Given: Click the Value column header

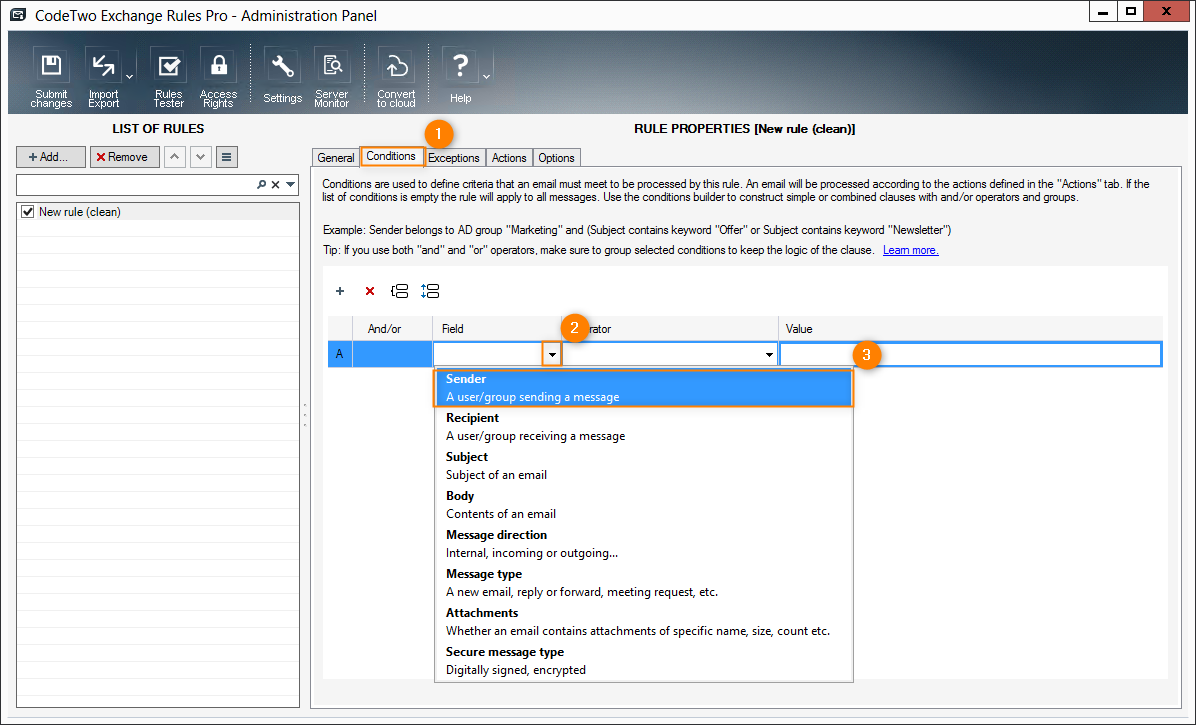Looking at the screenshot, I should (970, 329).
